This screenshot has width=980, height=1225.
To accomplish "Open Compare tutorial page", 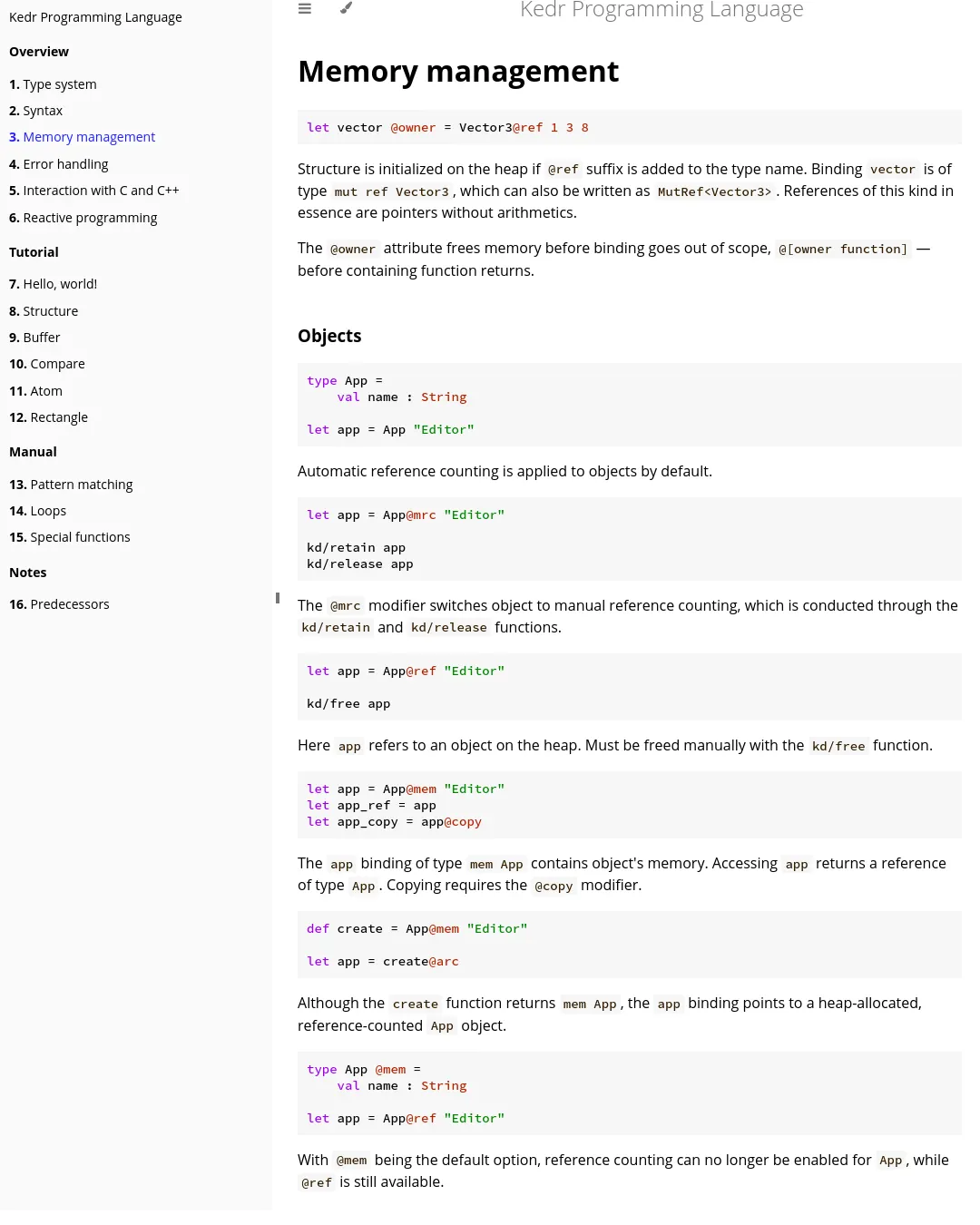I will click(x=47, y=364).
